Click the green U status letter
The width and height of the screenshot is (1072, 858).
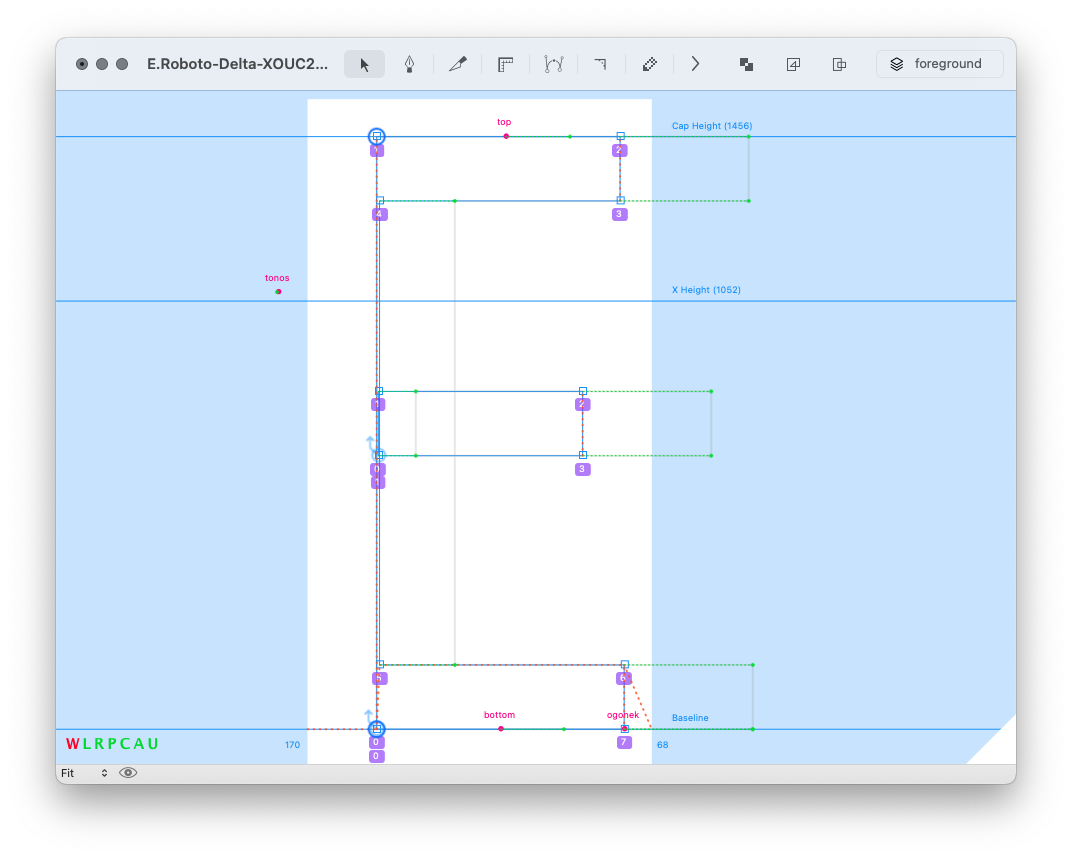tap(153, 744)
